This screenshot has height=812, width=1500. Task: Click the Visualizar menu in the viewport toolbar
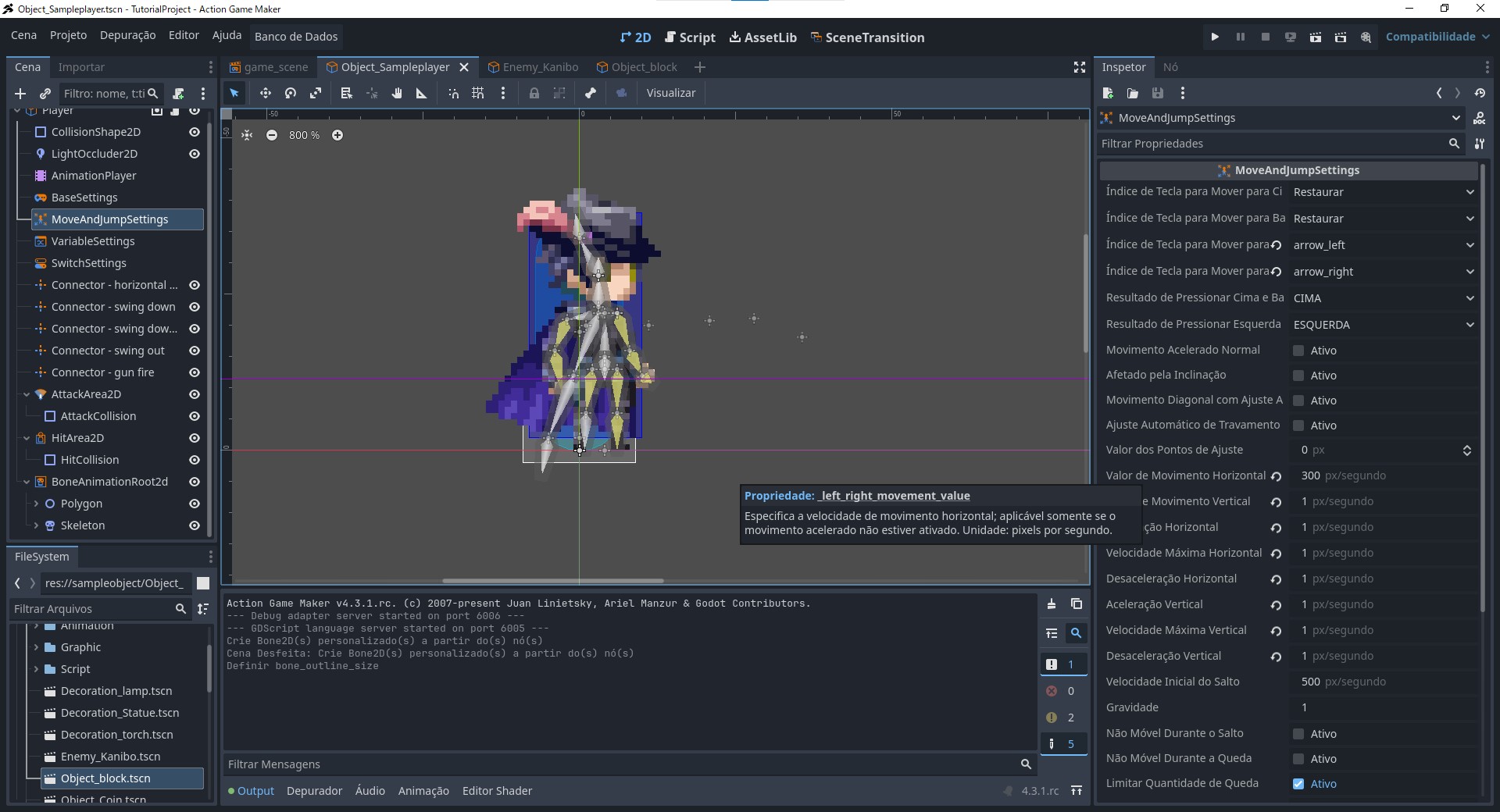tap(672, 93)
